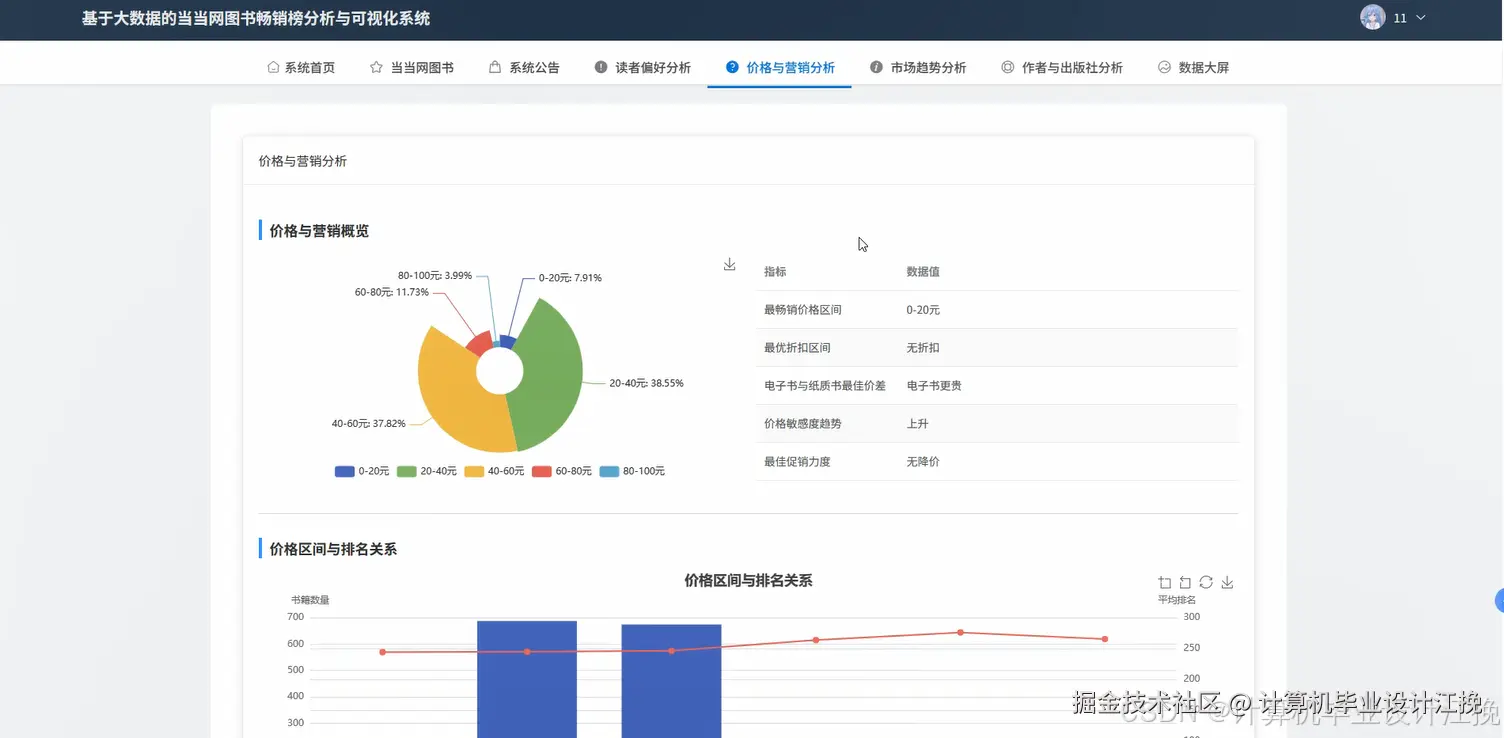The width and height of the screenshot is (1504, 738).
Task: Hide the 40-60元 series via legend
Action: coord(495,471)
